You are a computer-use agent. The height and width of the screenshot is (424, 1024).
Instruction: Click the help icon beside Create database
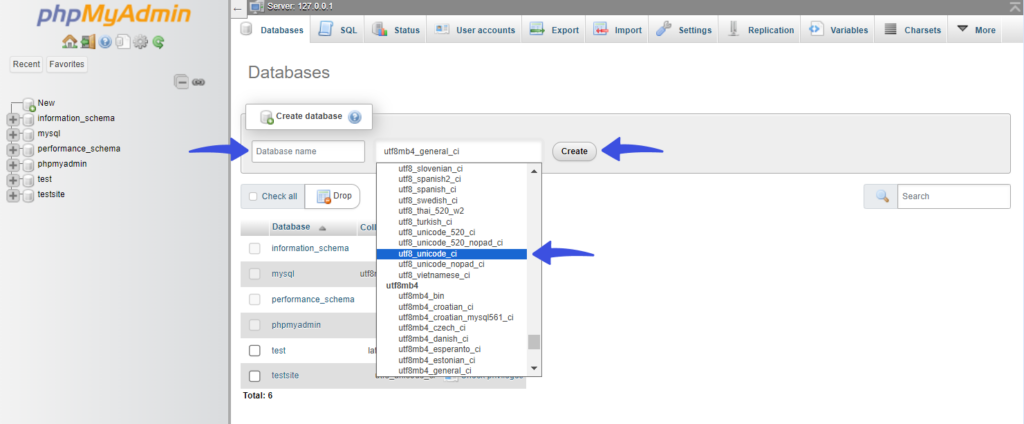click(355, 117)
